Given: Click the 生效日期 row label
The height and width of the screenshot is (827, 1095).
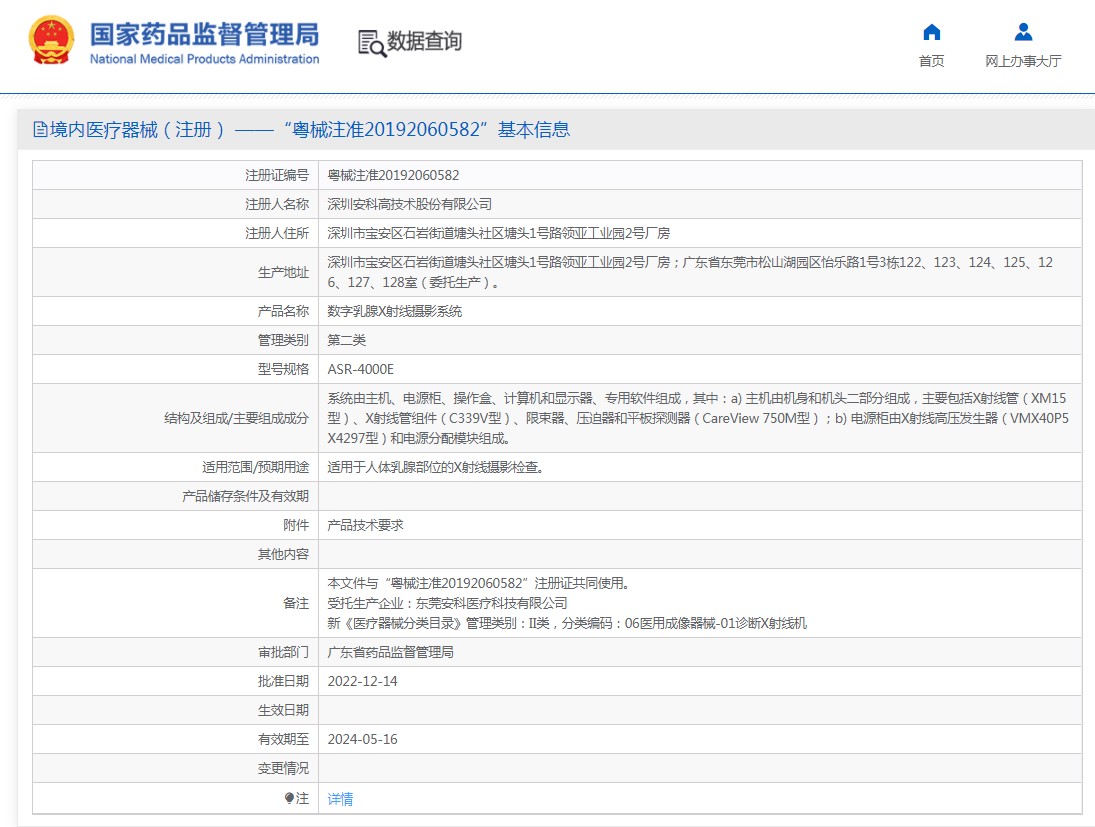Looking at the screenshot, I should coord(283,710).
